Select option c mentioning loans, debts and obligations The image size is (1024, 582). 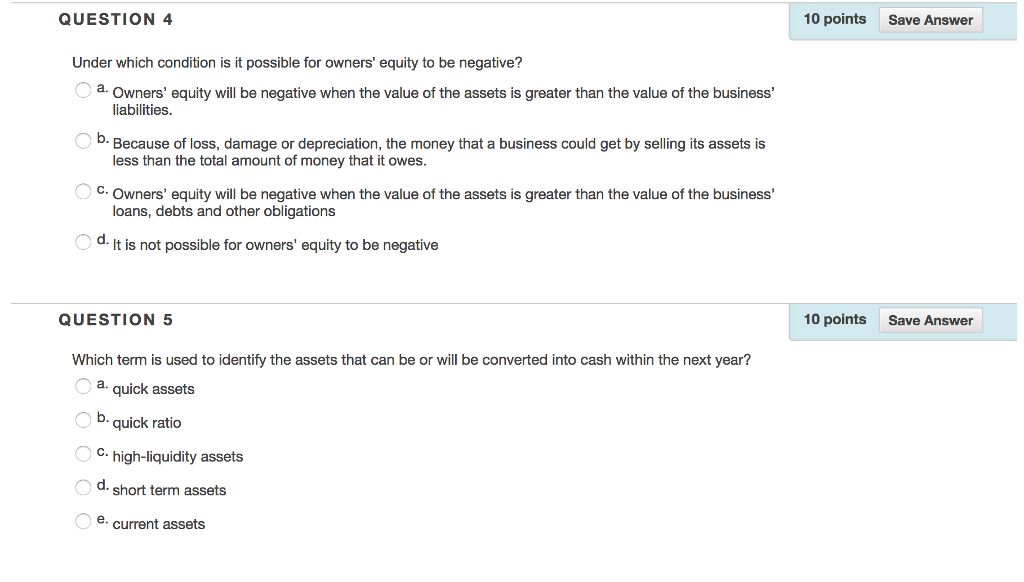[83, 190]
